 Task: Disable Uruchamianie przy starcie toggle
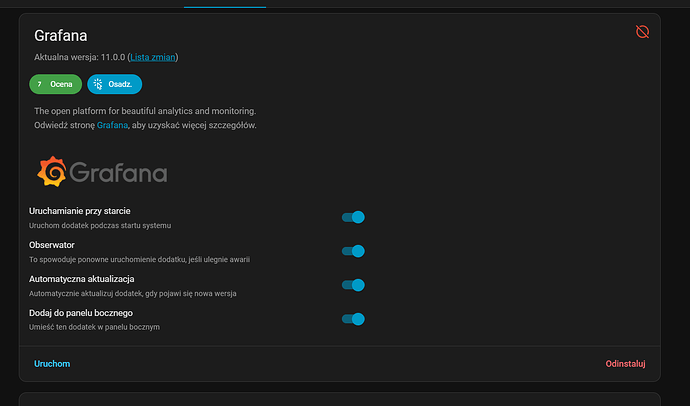tap(353, 217)
